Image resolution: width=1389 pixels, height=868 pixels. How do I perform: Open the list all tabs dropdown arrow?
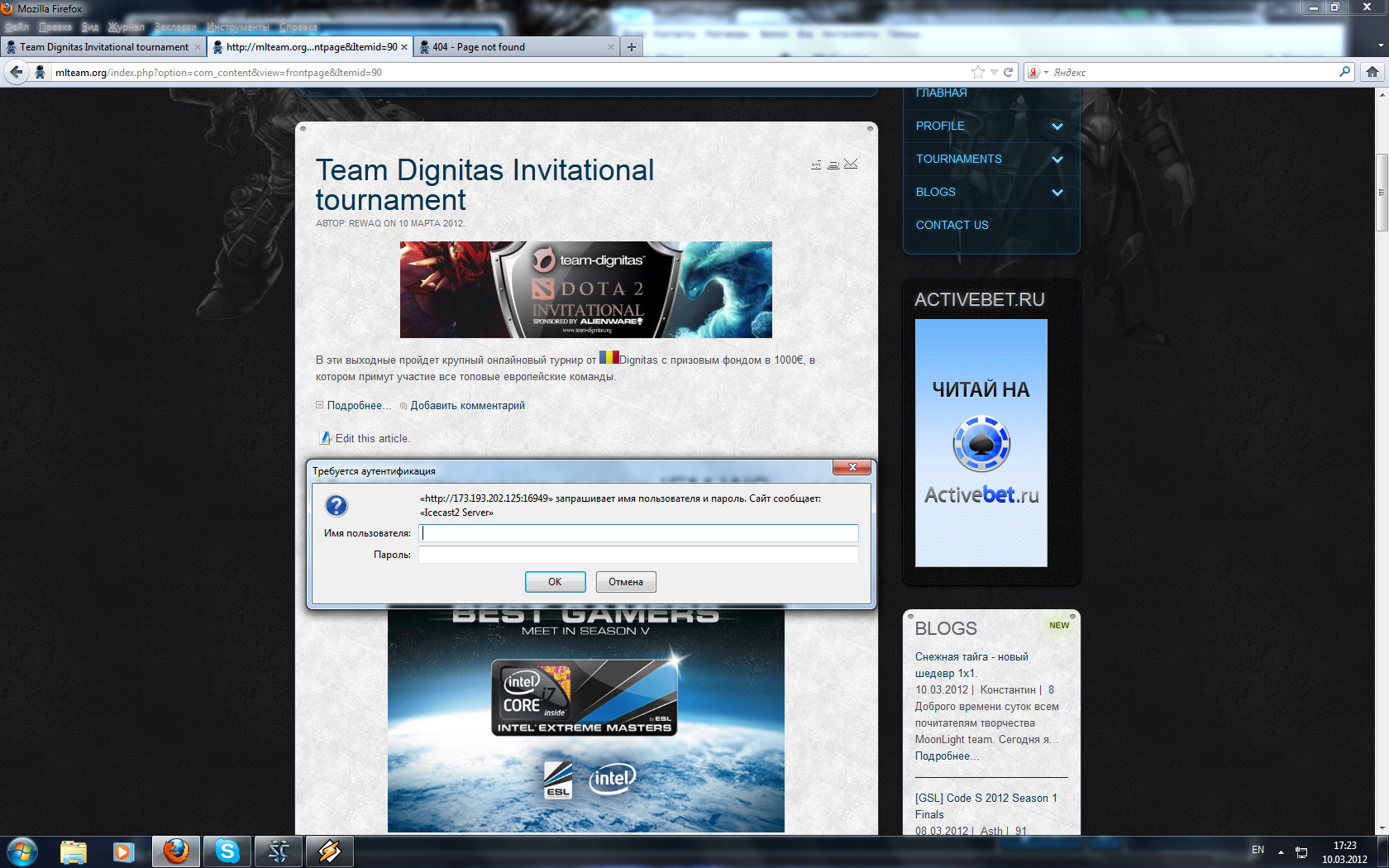click(x=1381, y=46)
